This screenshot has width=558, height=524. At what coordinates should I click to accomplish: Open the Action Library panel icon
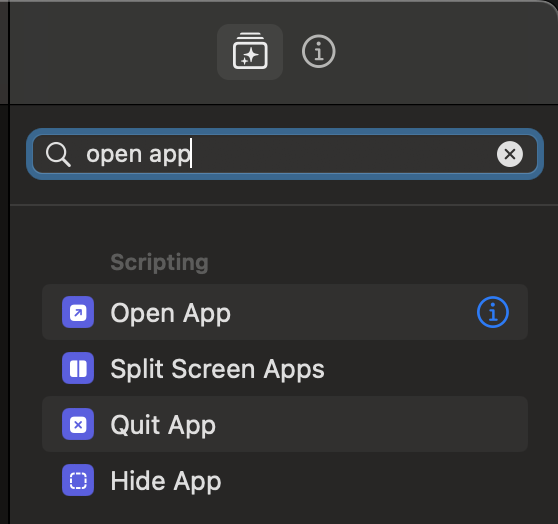tap(250, 52)
